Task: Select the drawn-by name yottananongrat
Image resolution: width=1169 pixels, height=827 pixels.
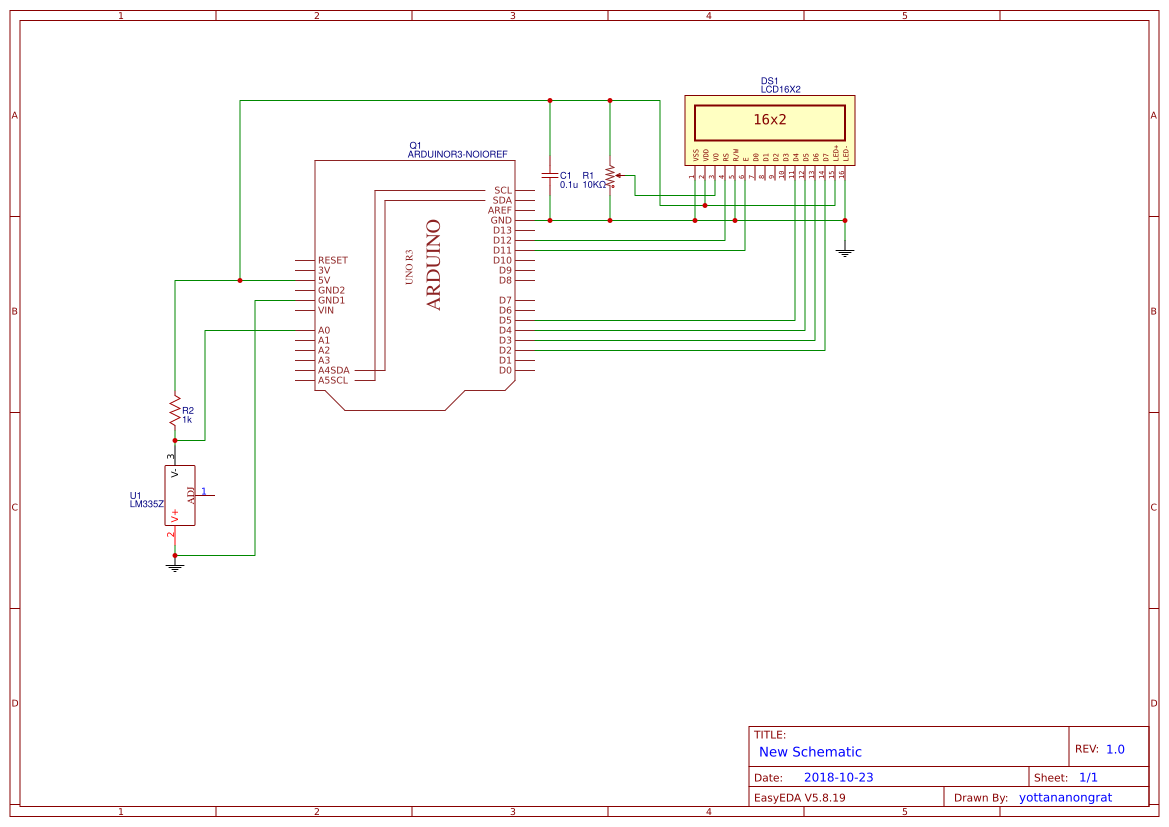Action: (1065, 798)
